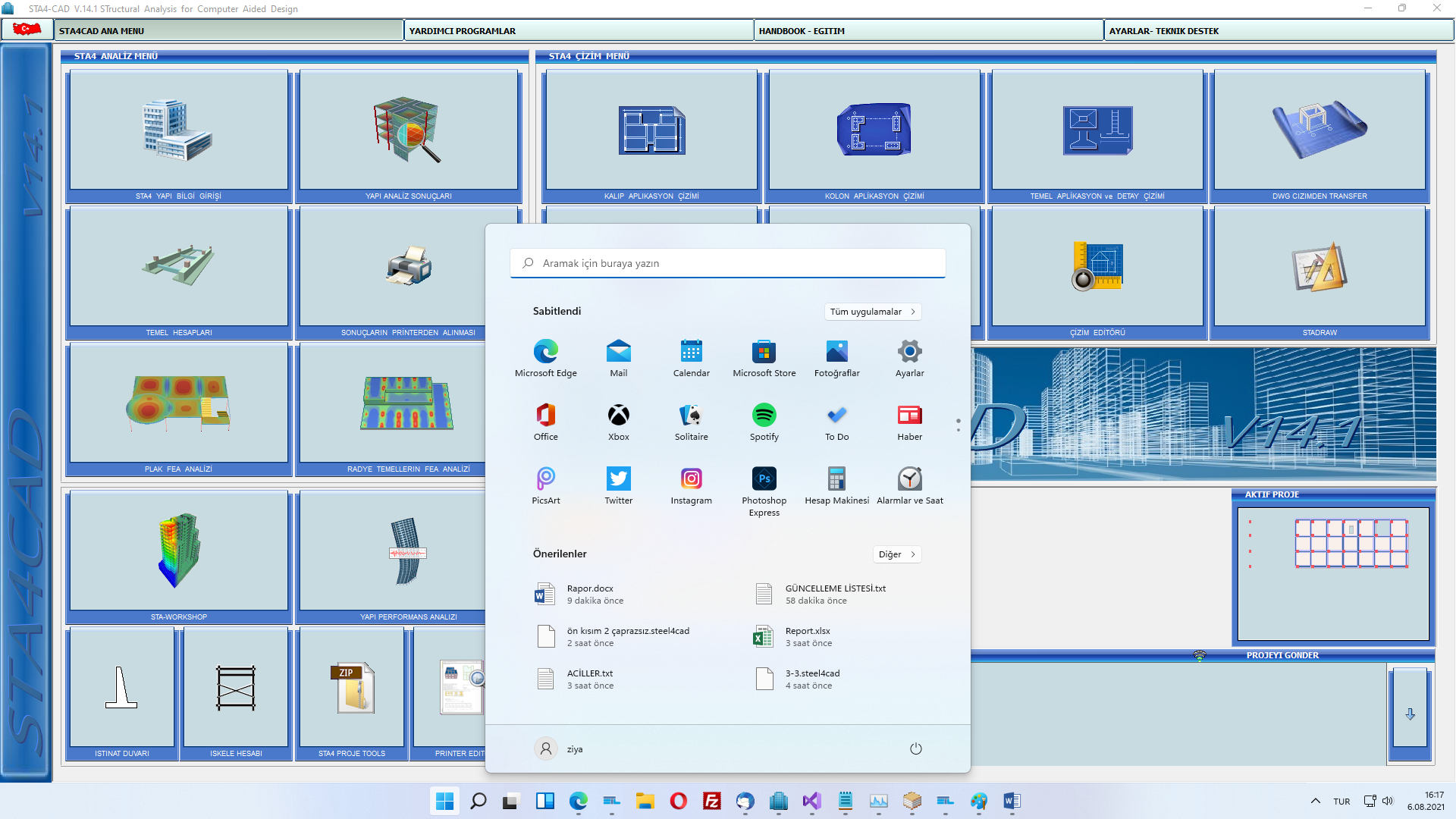Image resolution: width=1456 pixels, height=819 pixels.
Task: Launch STADRAW icon
Action: (x=1319, y=266)
